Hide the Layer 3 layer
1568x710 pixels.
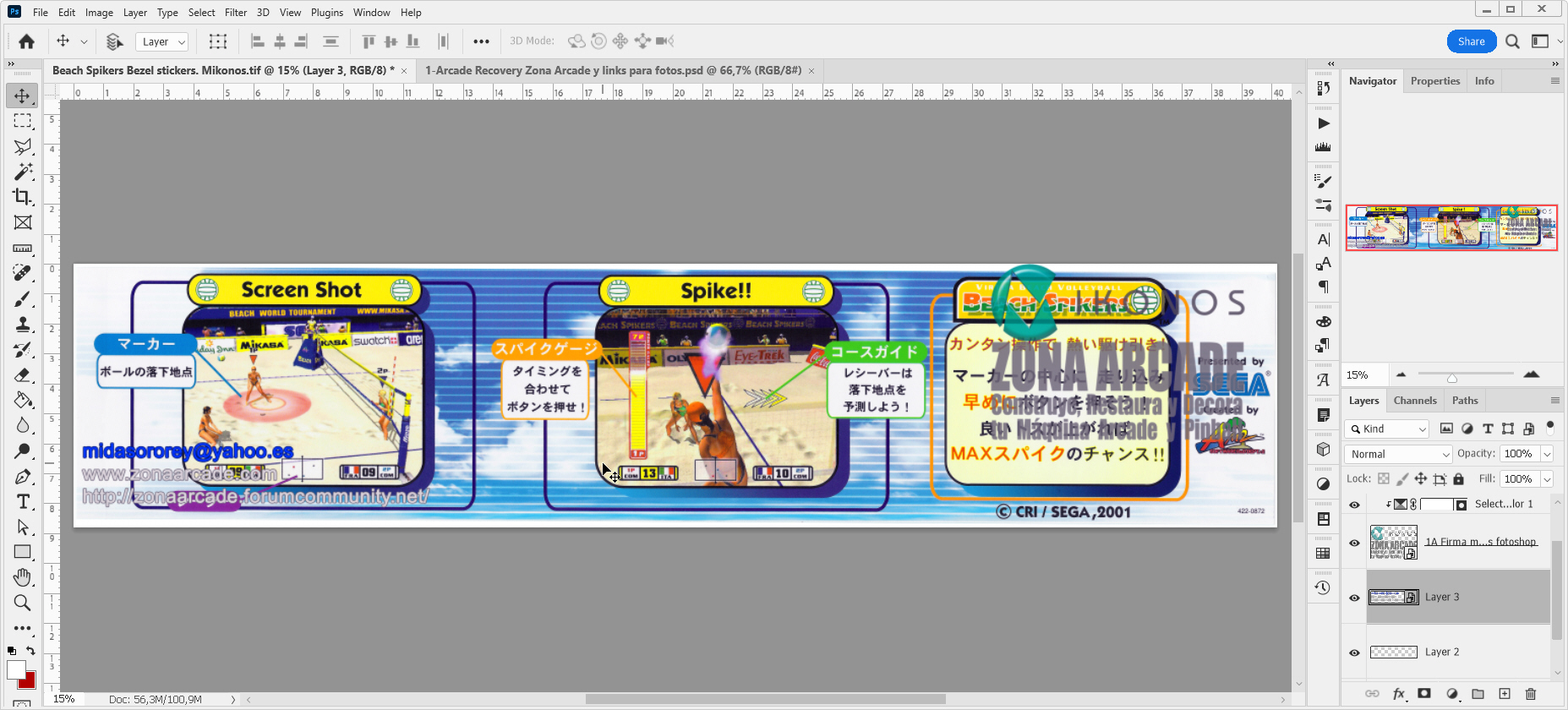[1354, 598]
